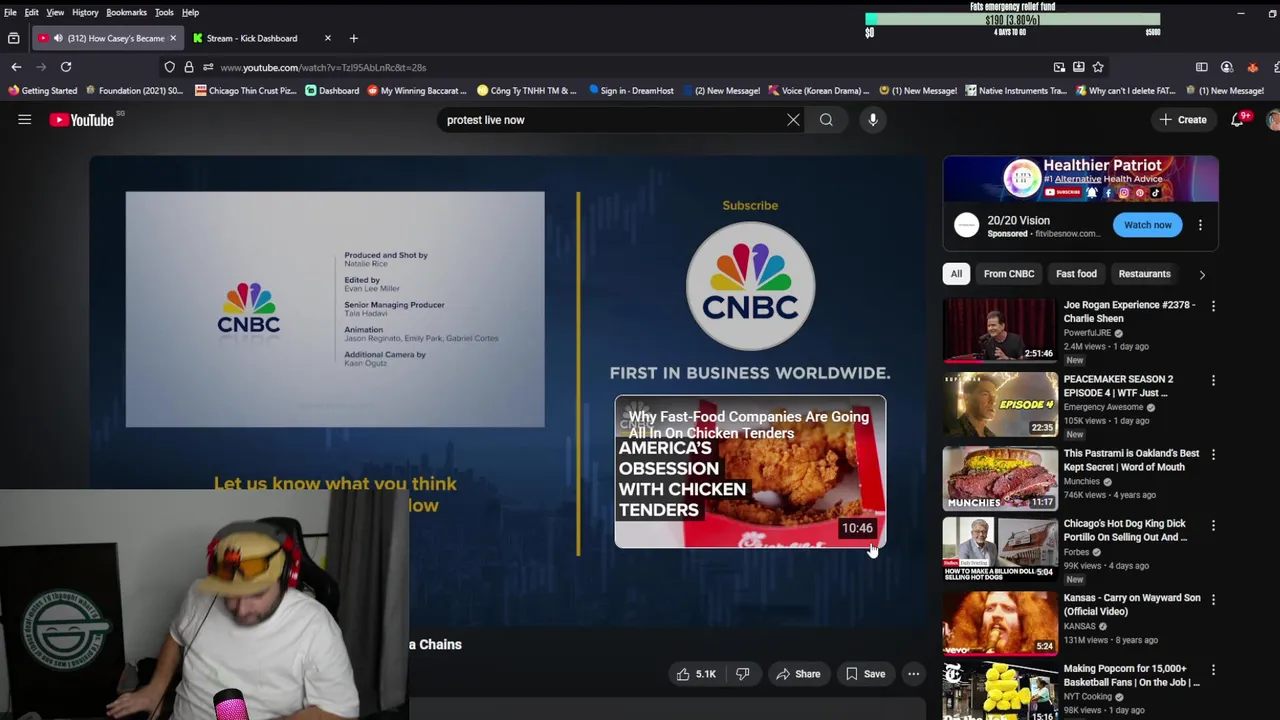Open Firefox account icon
Viewport: 1280px width, 720px height.
click(x=1227, y=67)
